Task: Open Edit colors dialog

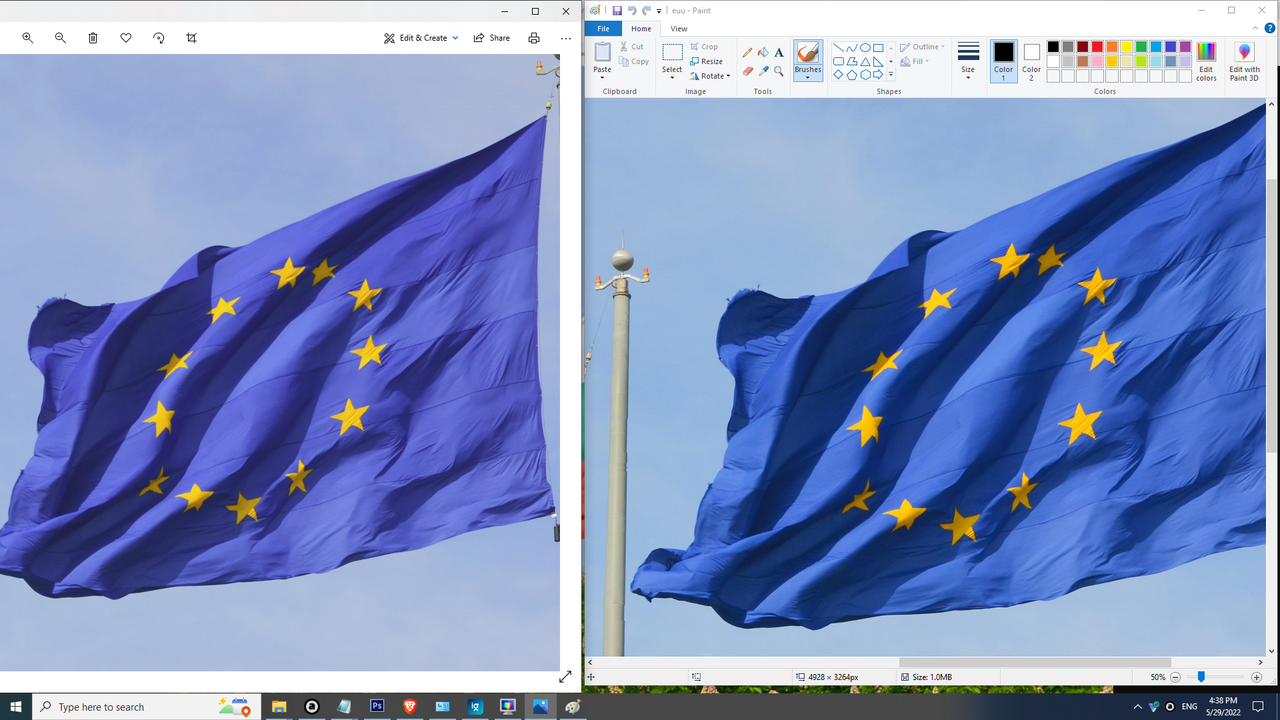Action: 1207,61
